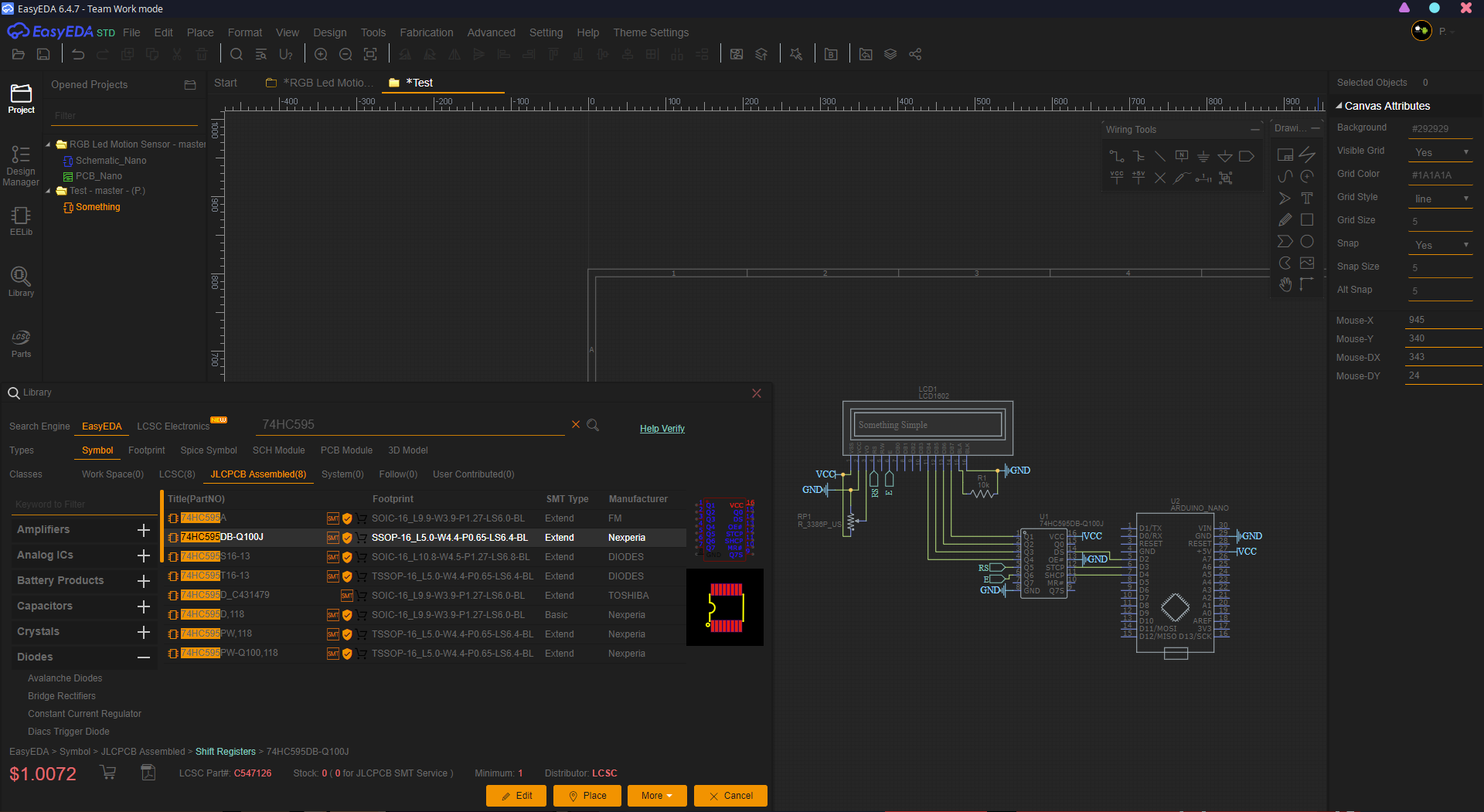This screenshot has width=1484, height=812.
Task: Select the Pie drawing tool
Action: point(1285,263)
